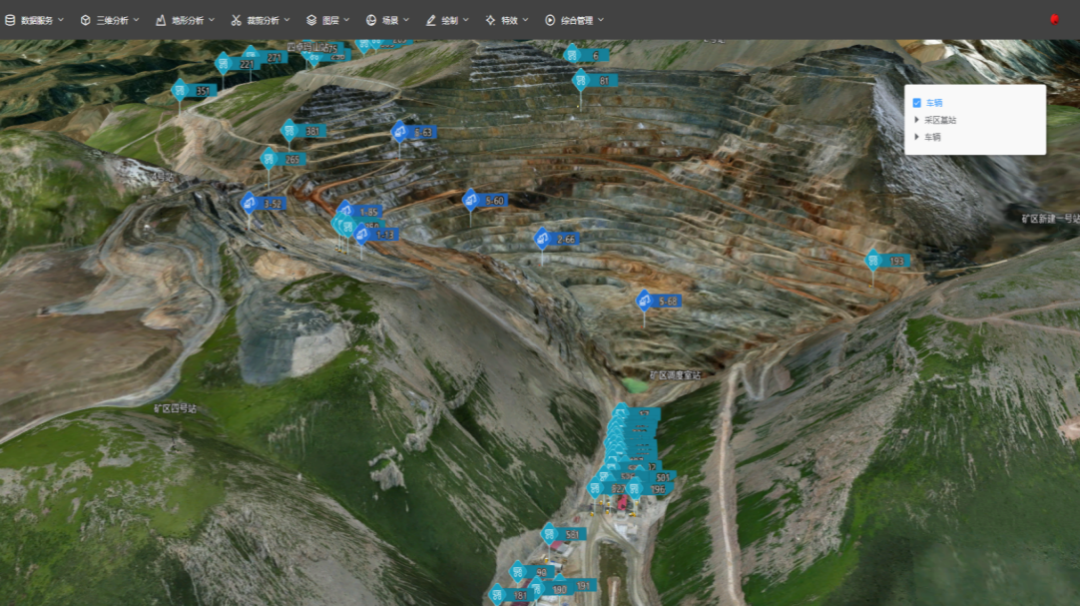Select the truck marker labeled 81
The height and width of the screenshot is (606, 1080).
point(580,81)
